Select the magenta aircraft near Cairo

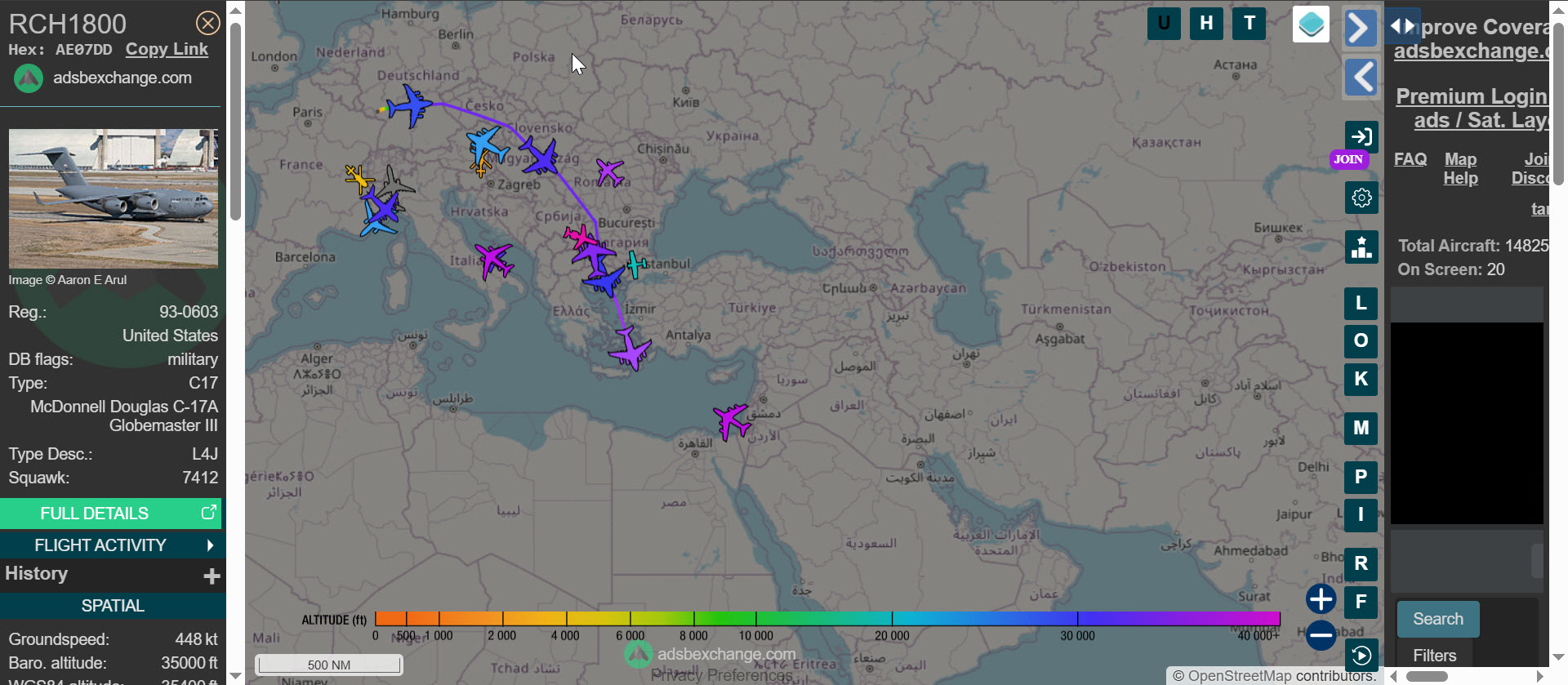point(732,420)
